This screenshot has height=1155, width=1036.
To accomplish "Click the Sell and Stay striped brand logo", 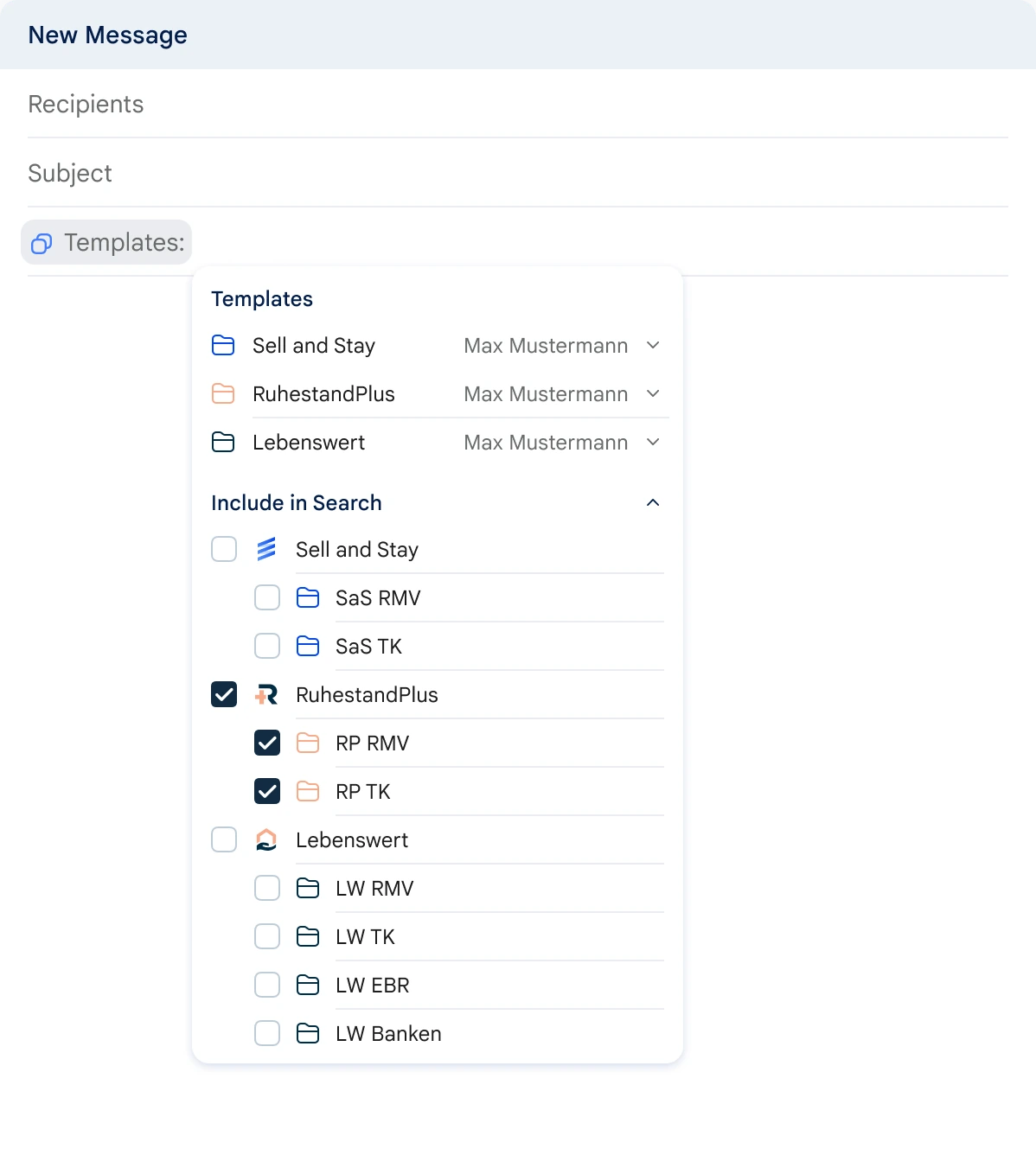I will coord(266,549).
